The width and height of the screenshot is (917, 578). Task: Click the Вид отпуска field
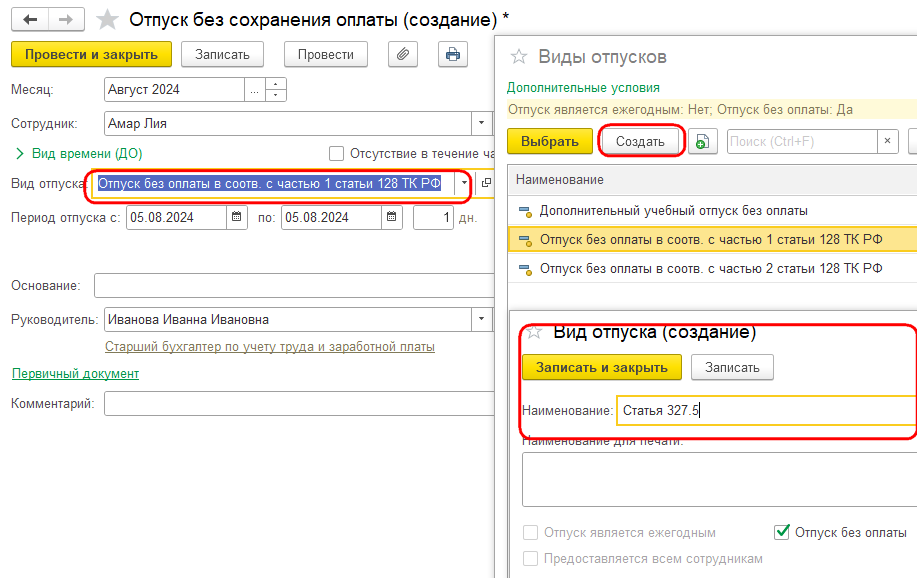pos(275,183)
